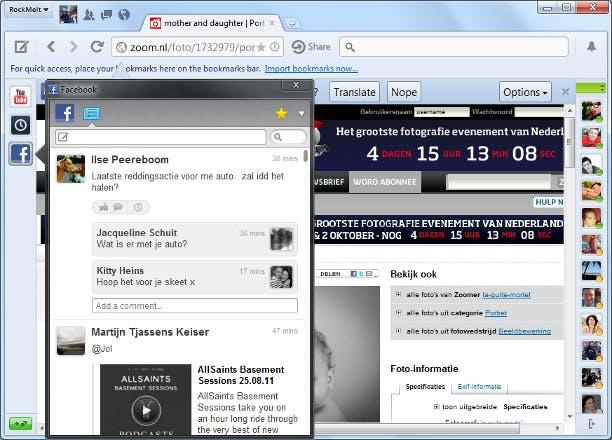This screenshot has width=612, height=440.
Task: Click the bell notification icon
Action: coord(591,47)
